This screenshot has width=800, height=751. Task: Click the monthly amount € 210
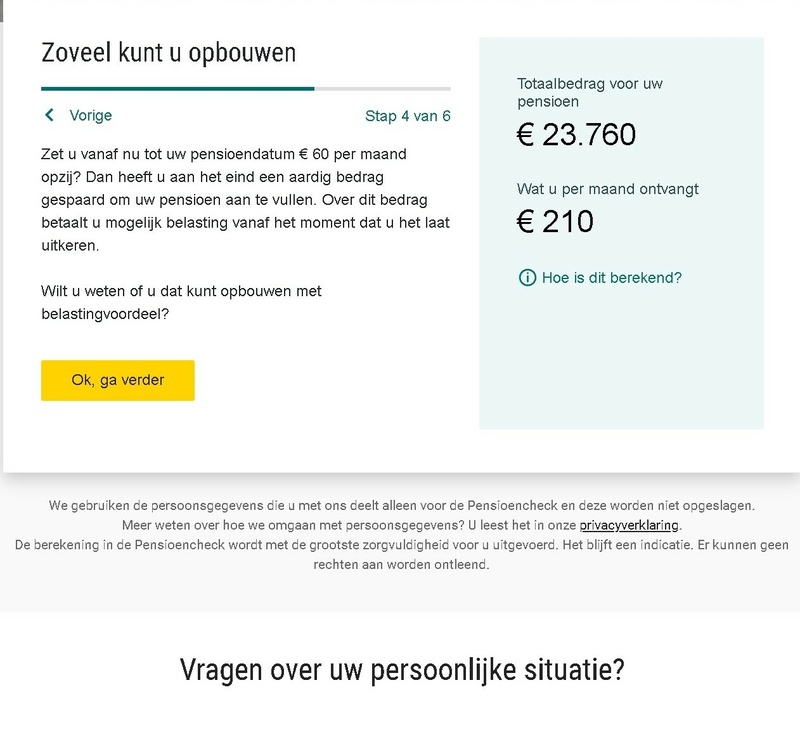555,221
